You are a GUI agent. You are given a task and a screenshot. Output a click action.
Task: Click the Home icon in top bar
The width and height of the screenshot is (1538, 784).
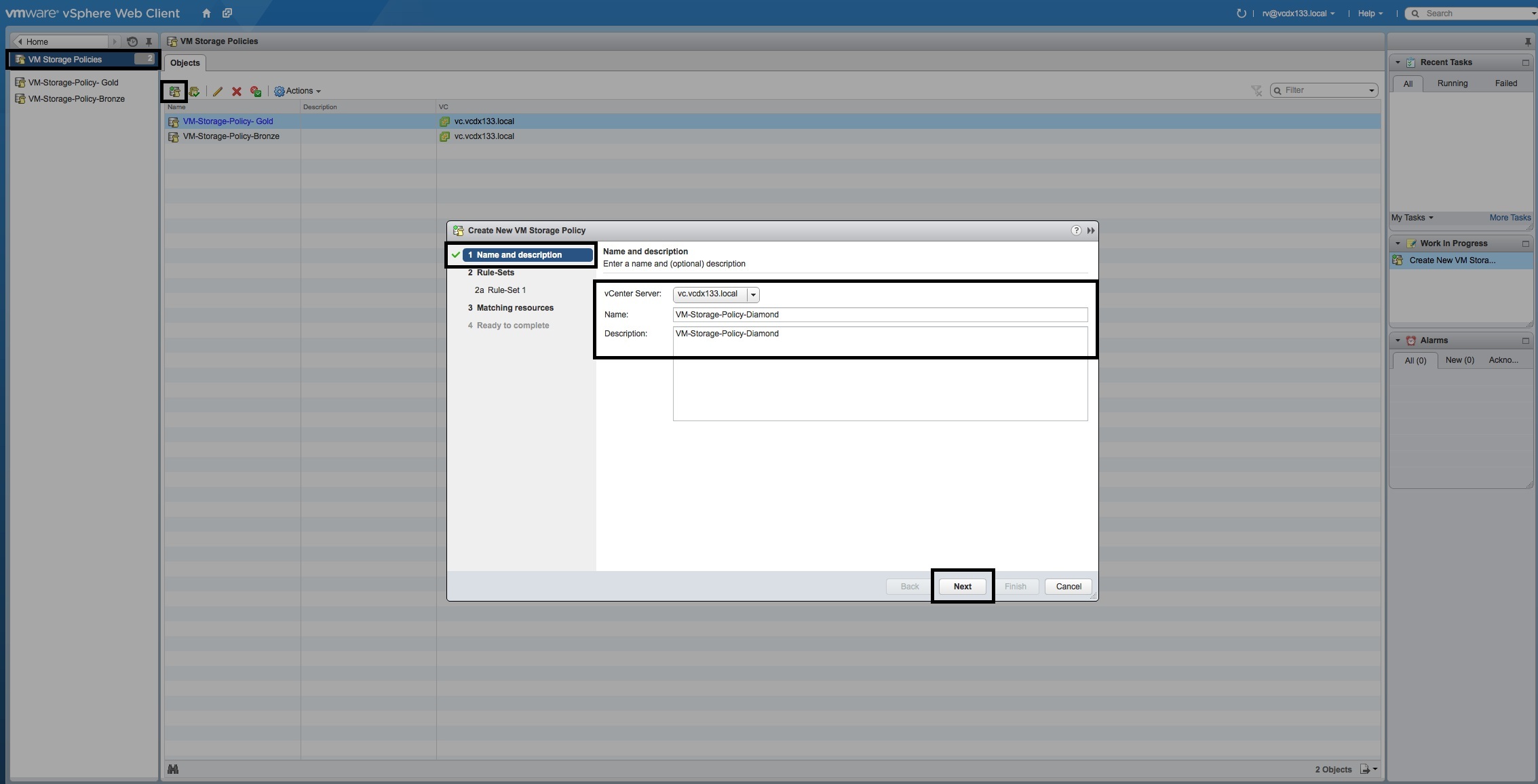click(x=206, y=13)
